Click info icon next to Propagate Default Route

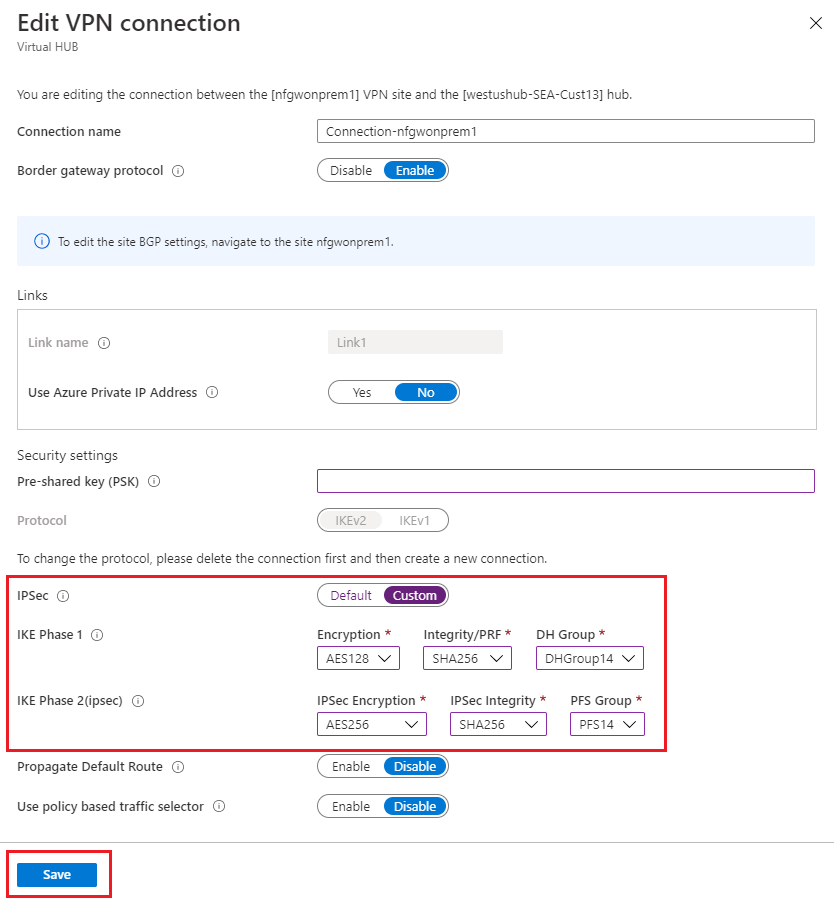tap(178, 767)
